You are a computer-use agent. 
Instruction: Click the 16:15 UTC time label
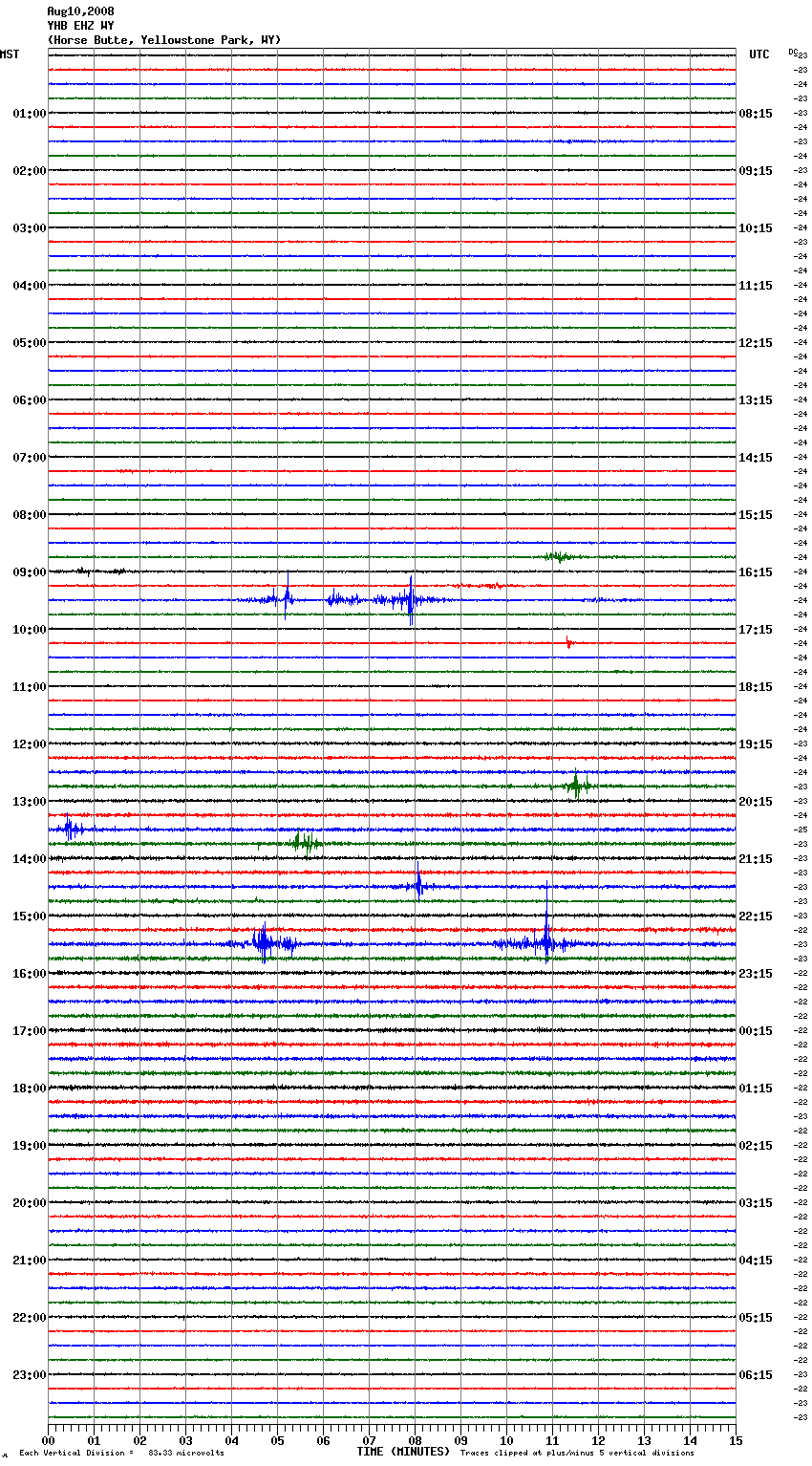(x=756, y=572)
